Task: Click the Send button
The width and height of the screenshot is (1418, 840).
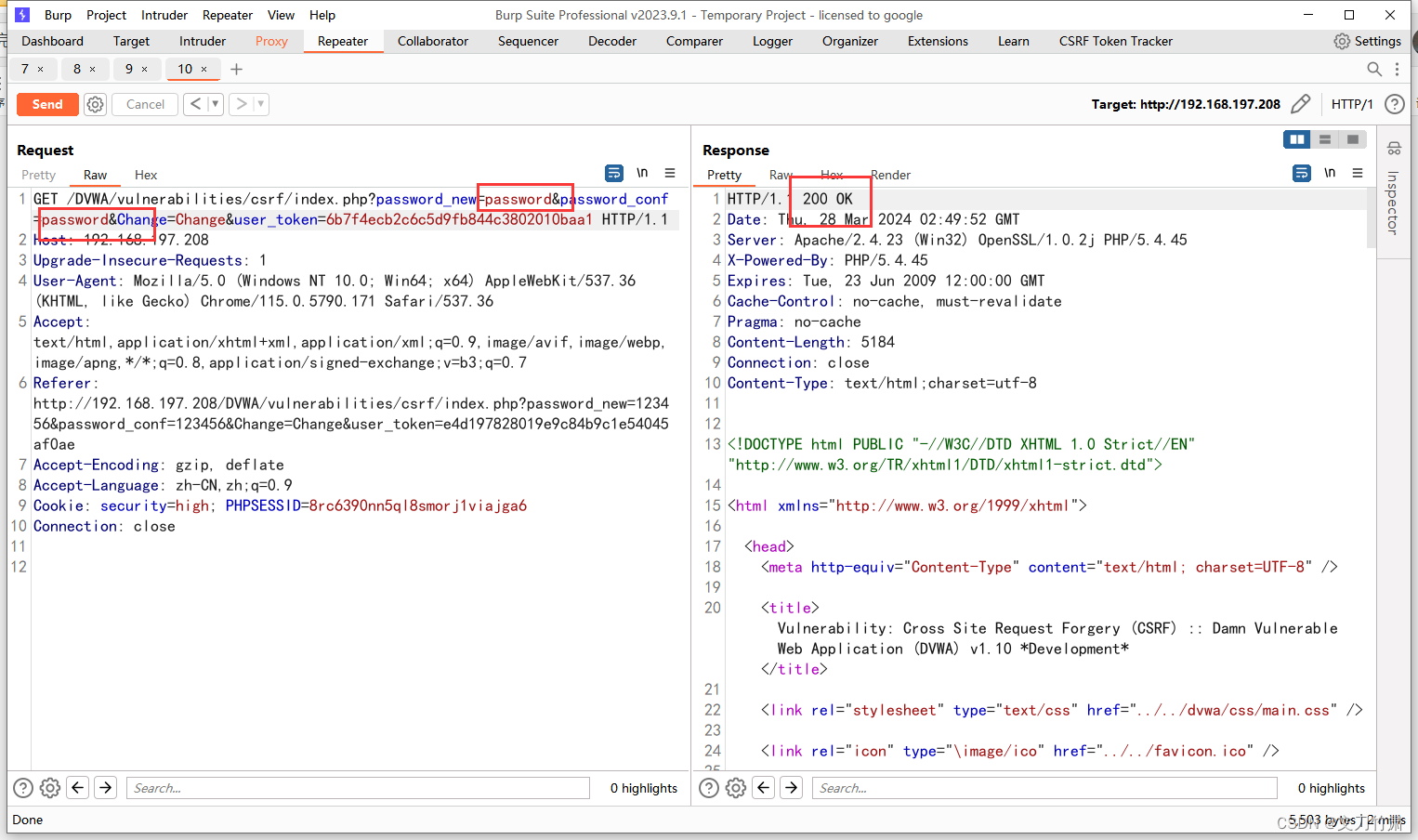Action: pos(47,104)
